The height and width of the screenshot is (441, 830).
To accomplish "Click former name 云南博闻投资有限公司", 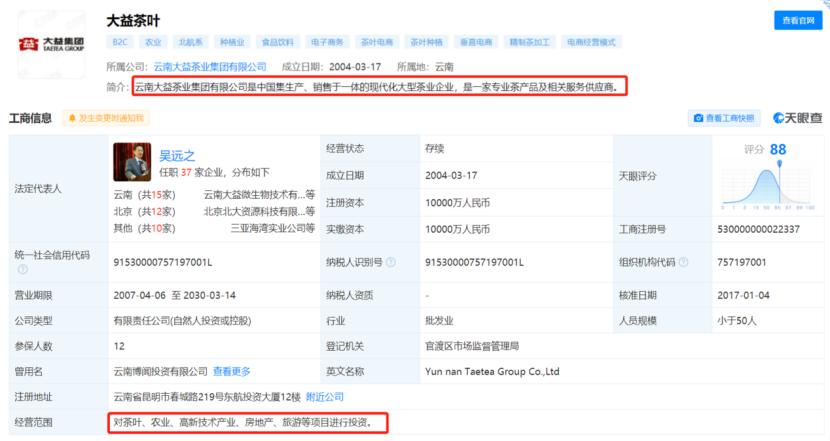I will tap(160, 372).
